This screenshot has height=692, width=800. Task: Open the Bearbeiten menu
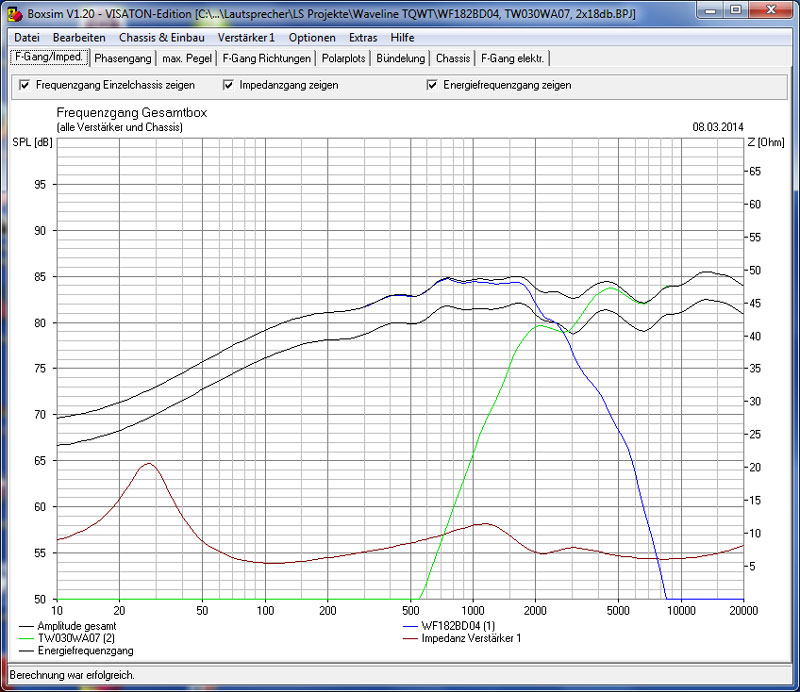click(79, 37)
